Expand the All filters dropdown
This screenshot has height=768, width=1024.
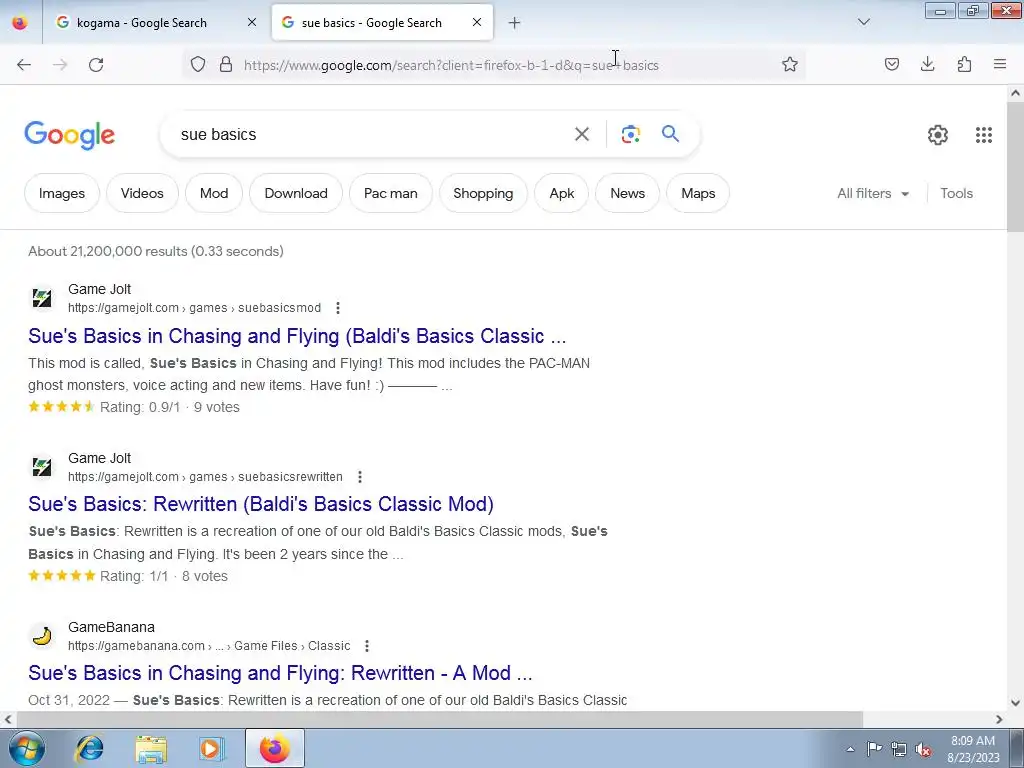[x=873, y=193]
